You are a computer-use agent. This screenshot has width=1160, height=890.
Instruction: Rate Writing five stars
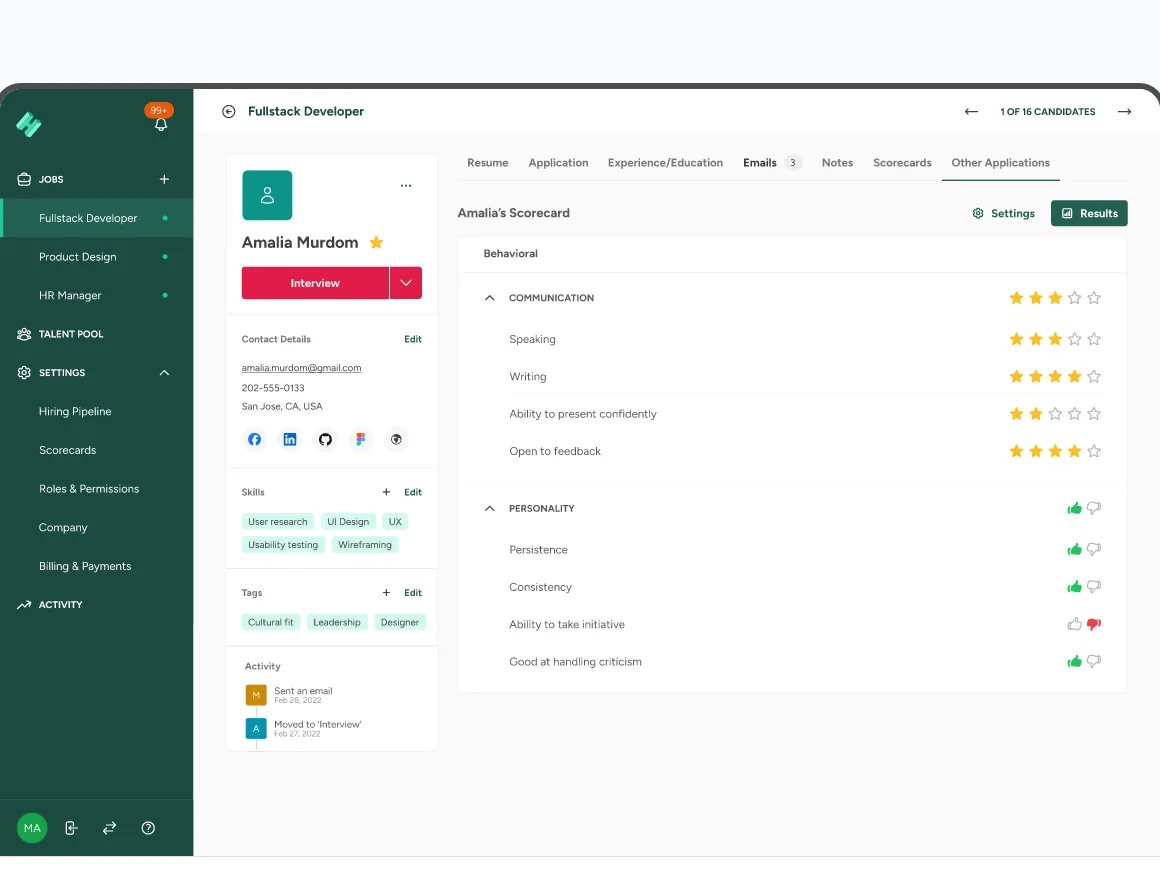tap(1094, 377)
